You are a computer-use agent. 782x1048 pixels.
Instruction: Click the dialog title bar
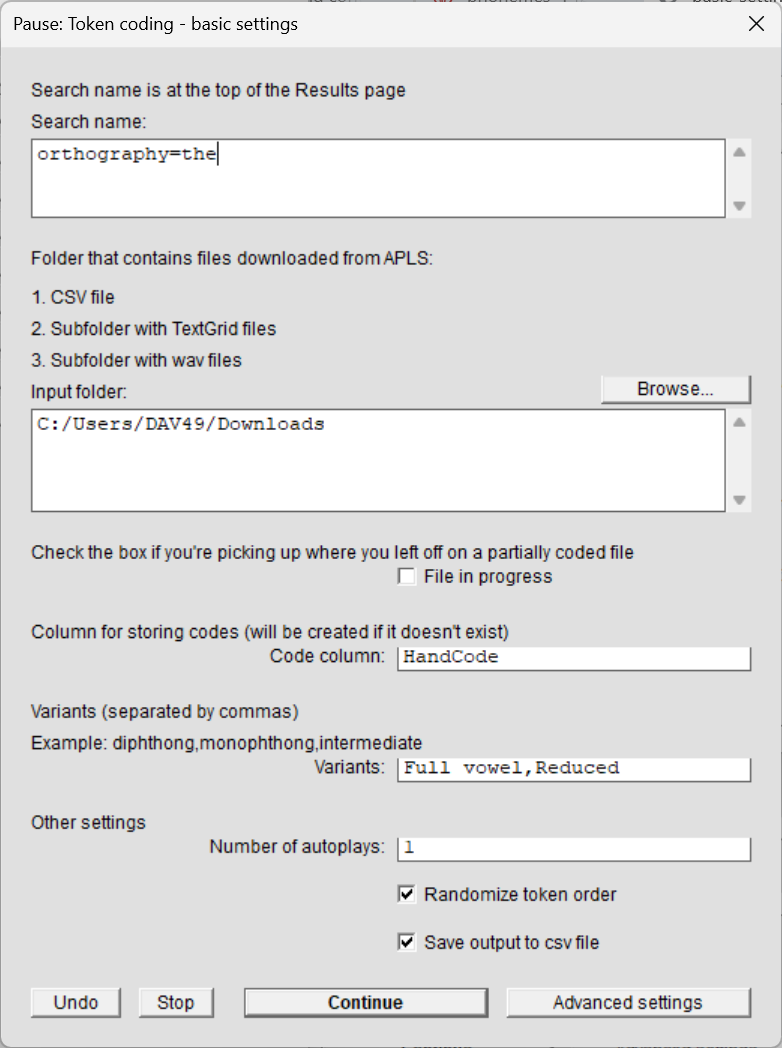click(x=380, y=24)
